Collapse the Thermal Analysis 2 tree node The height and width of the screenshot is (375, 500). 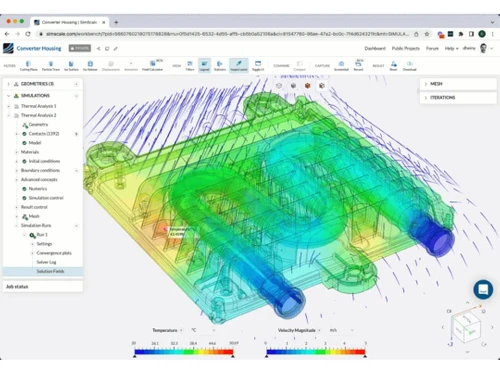9,115
